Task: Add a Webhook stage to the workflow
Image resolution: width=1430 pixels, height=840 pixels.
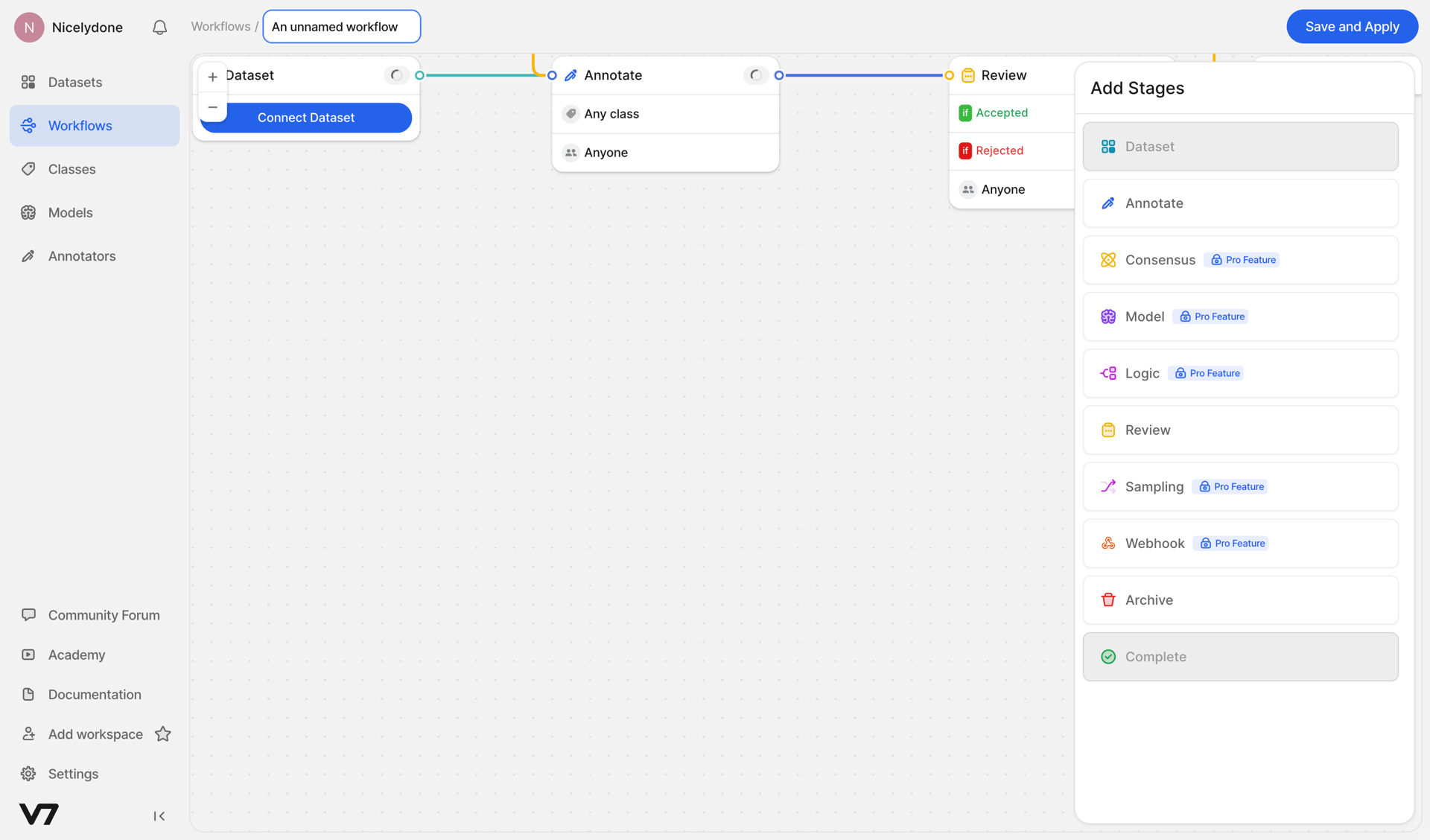Action: point(1239,543)
